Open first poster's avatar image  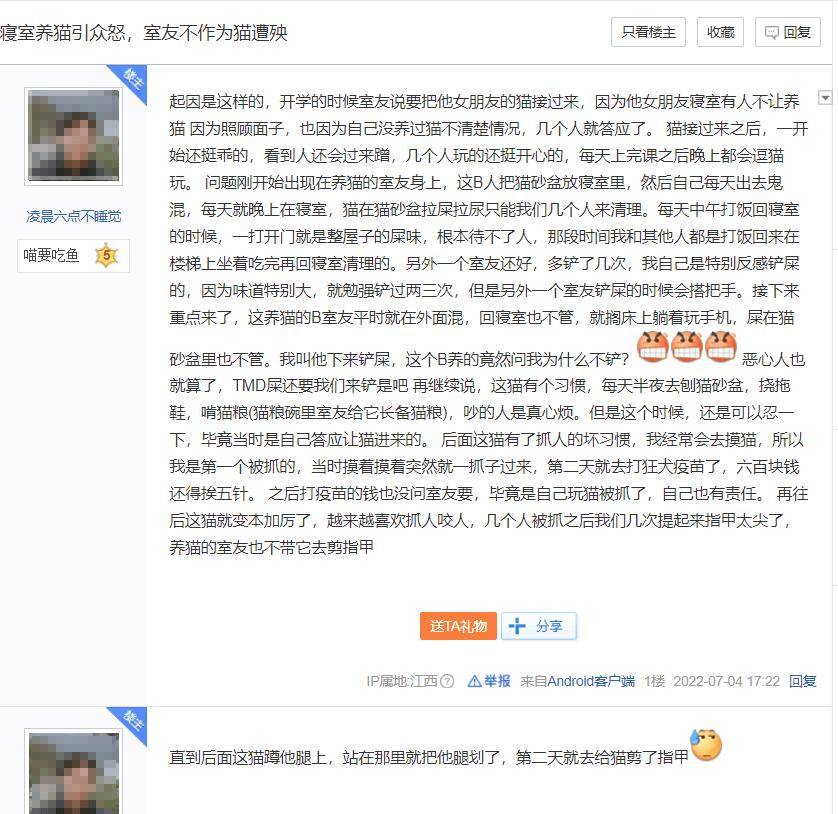click(x=74, y=136)
